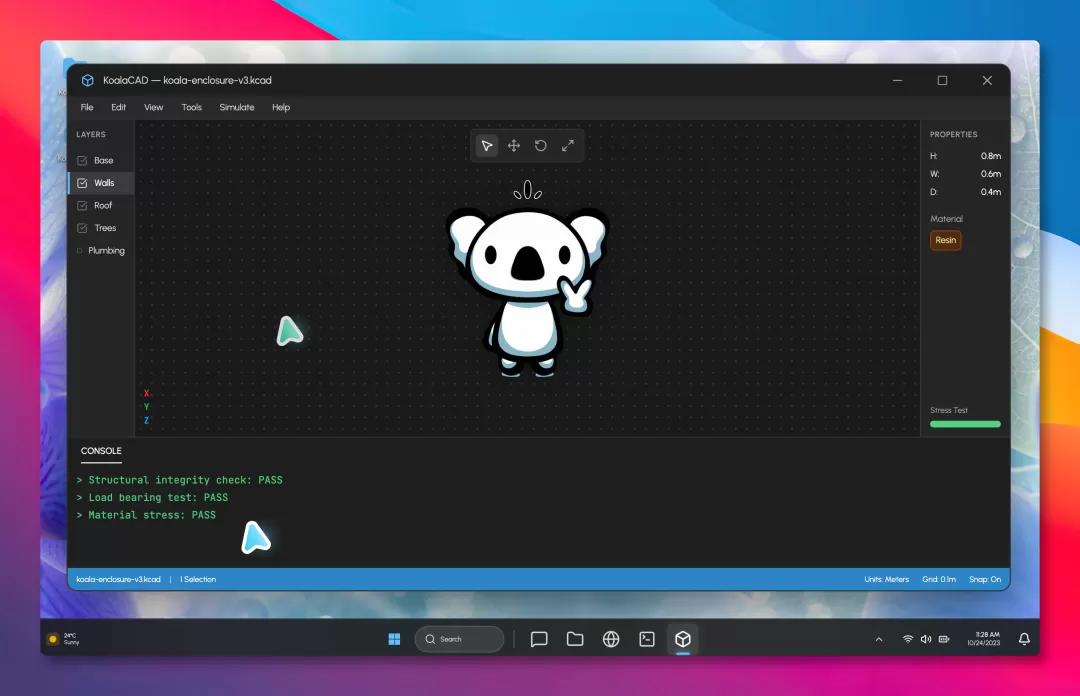Open the File menu
This screenshot has height=696, width=1080.
coord(87,108)
